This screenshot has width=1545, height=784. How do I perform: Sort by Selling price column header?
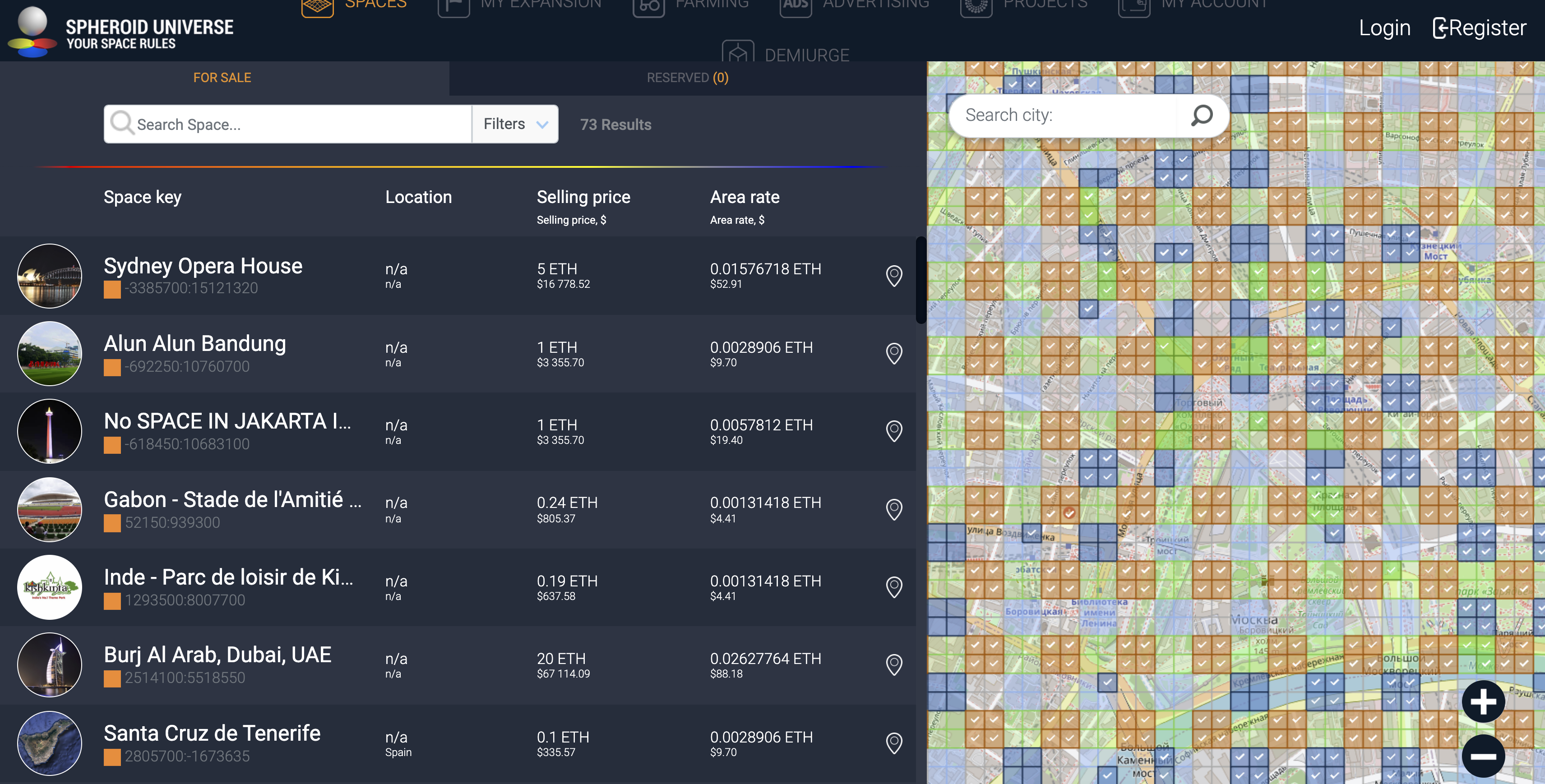(x=583, y=197)
